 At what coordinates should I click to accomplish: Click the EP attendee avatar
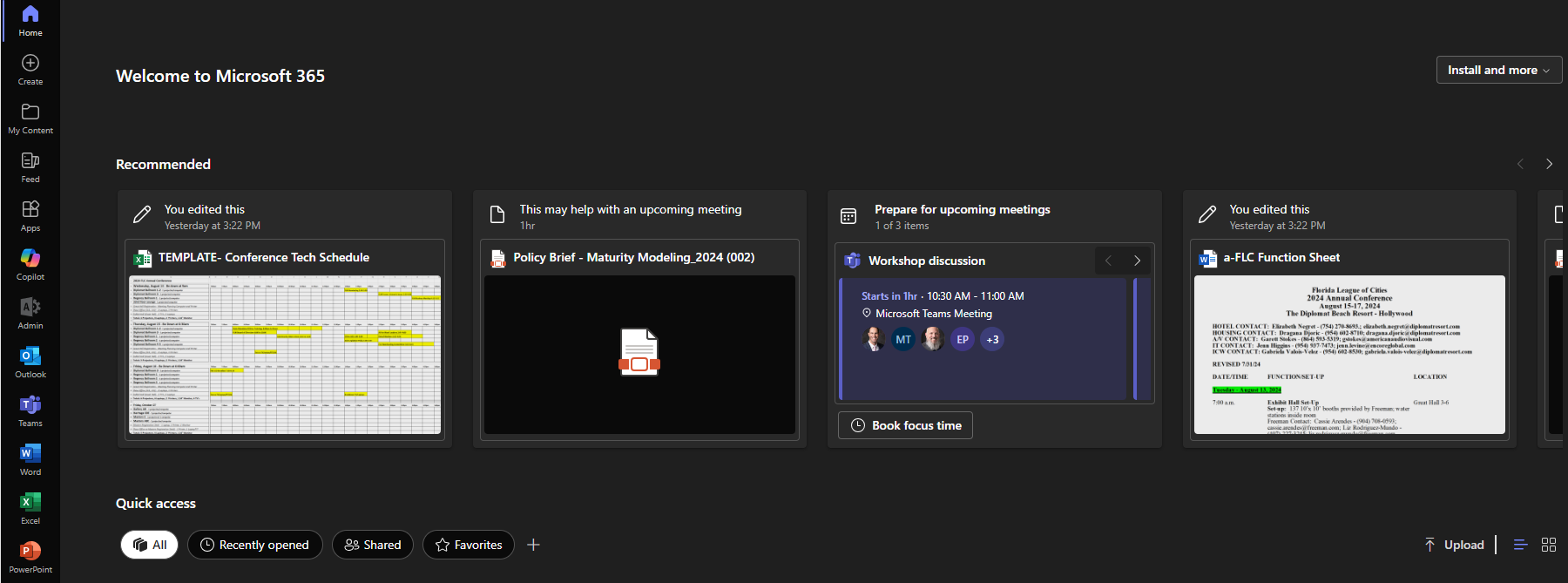click(x=963, y=340)
